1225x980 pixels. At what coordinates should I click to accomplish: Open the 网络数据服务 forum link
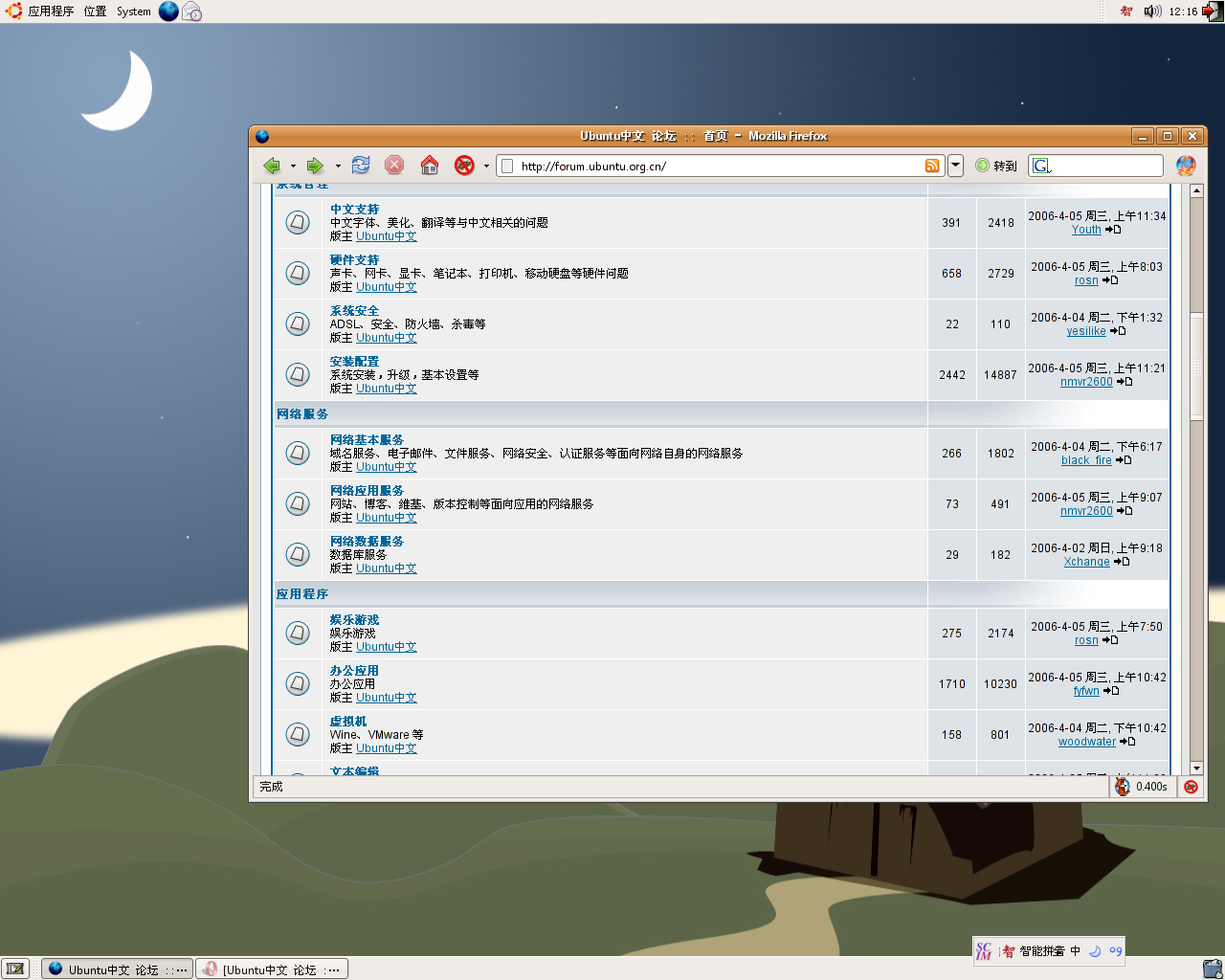(x=367, y=542)
